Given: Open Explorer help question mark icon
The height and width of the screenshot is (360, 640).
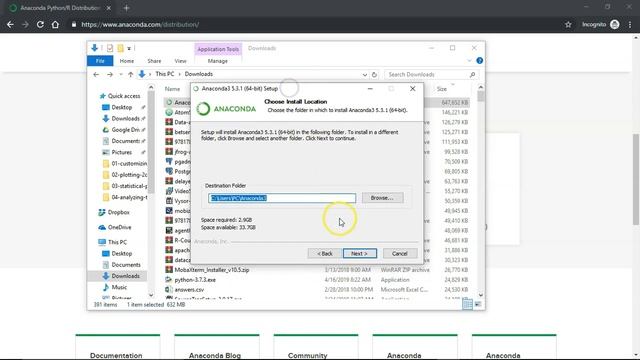Looking at the screenshot, I should tap(480, 60).
